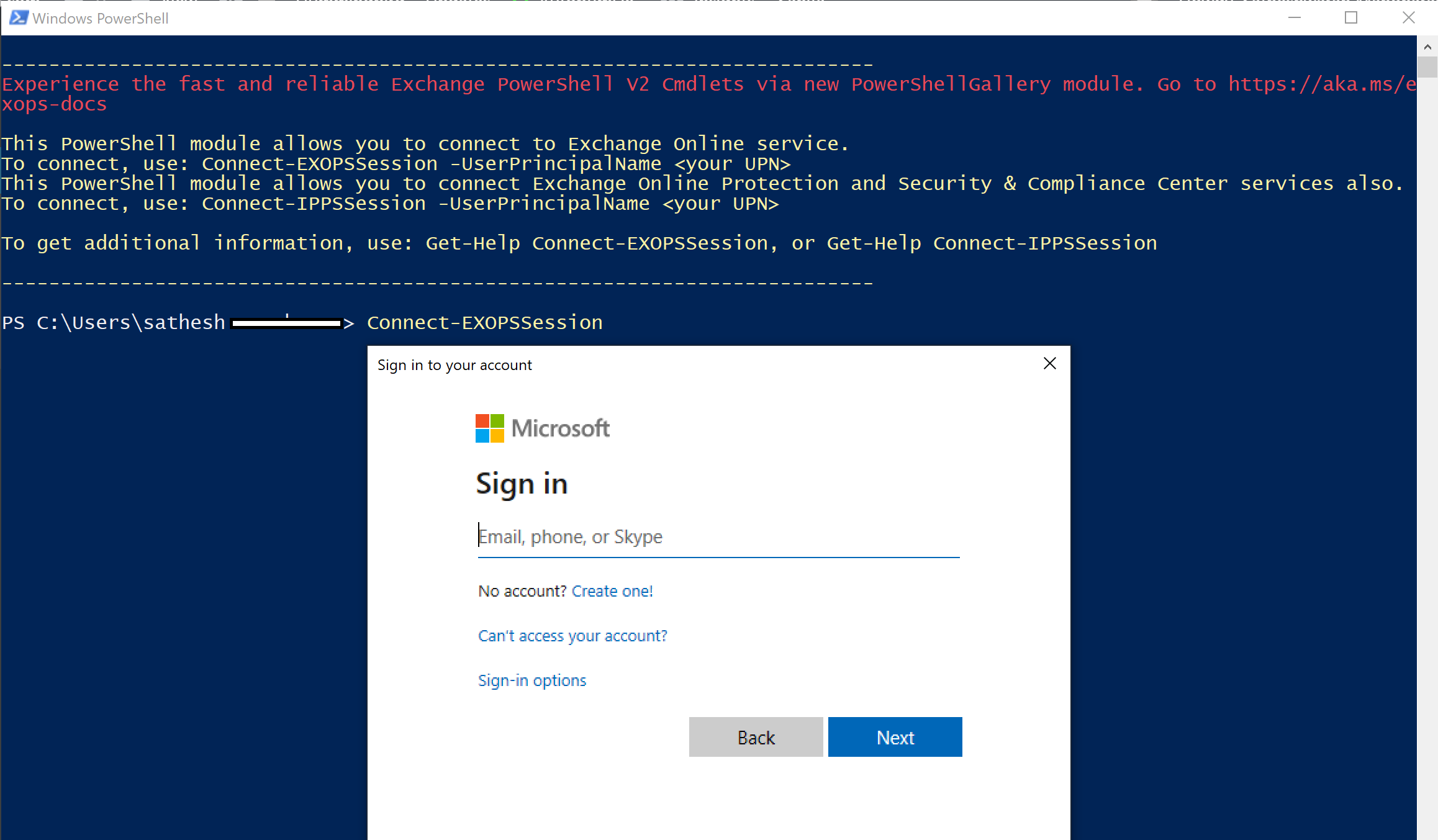
Task: Click 'To get additional information' help line
Action: [x=579, y=243]
